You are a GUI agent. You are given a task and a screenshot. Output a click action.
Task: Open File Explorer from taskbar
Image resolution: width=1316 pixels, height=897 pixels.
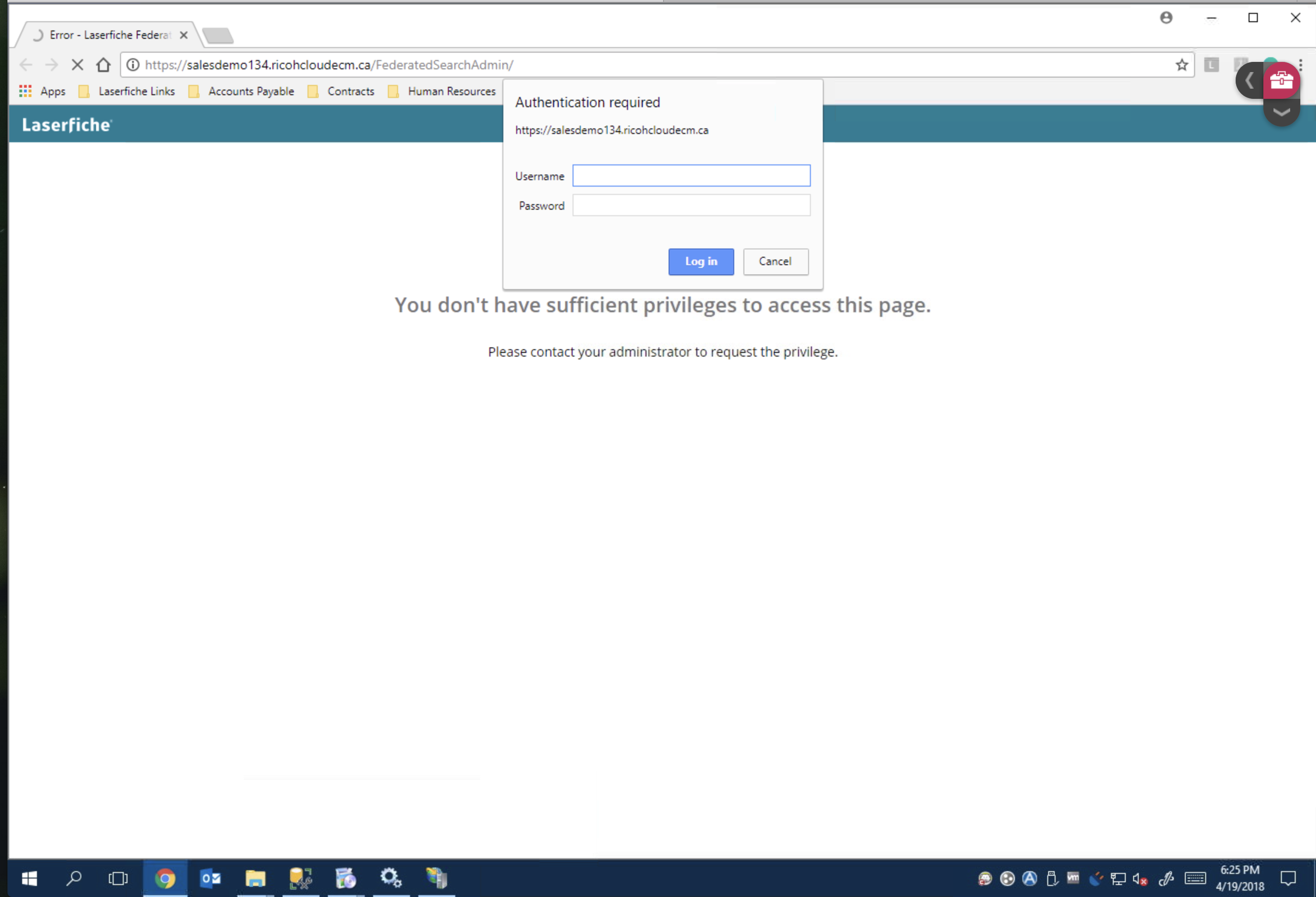[255, 879]
